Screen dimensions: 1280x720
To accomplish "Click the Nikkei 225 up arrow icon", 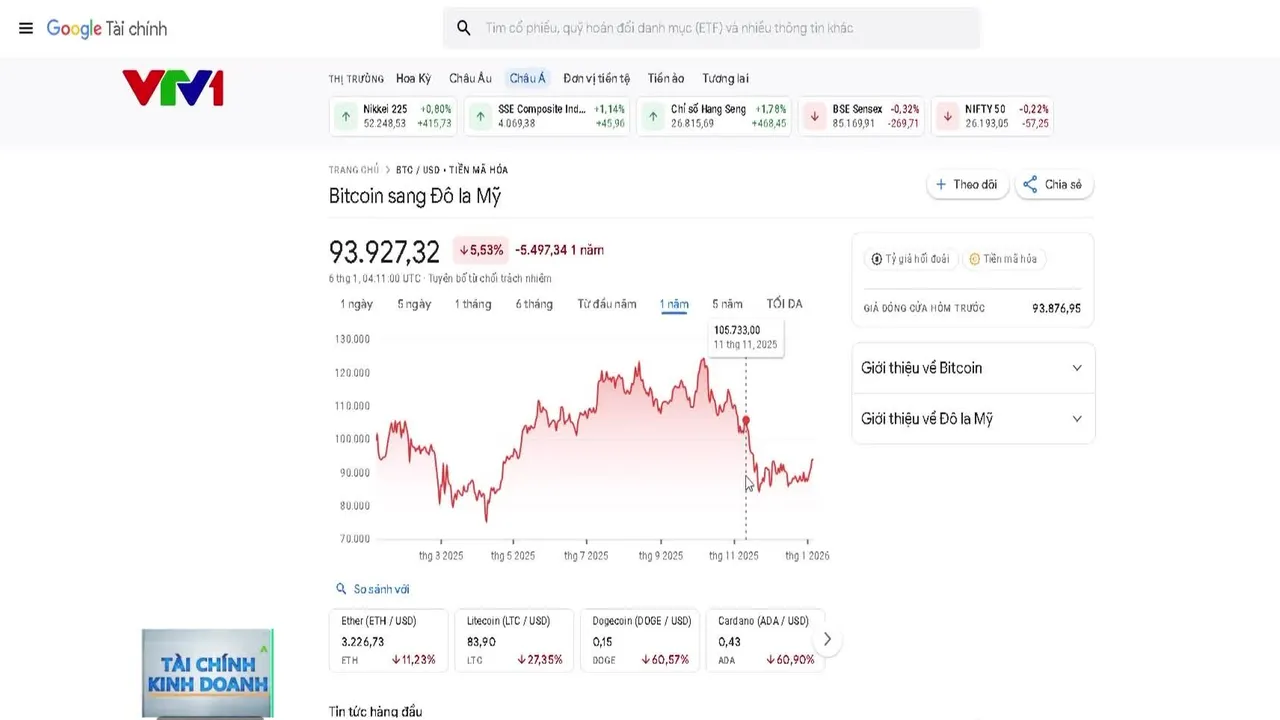I will 346,116.
